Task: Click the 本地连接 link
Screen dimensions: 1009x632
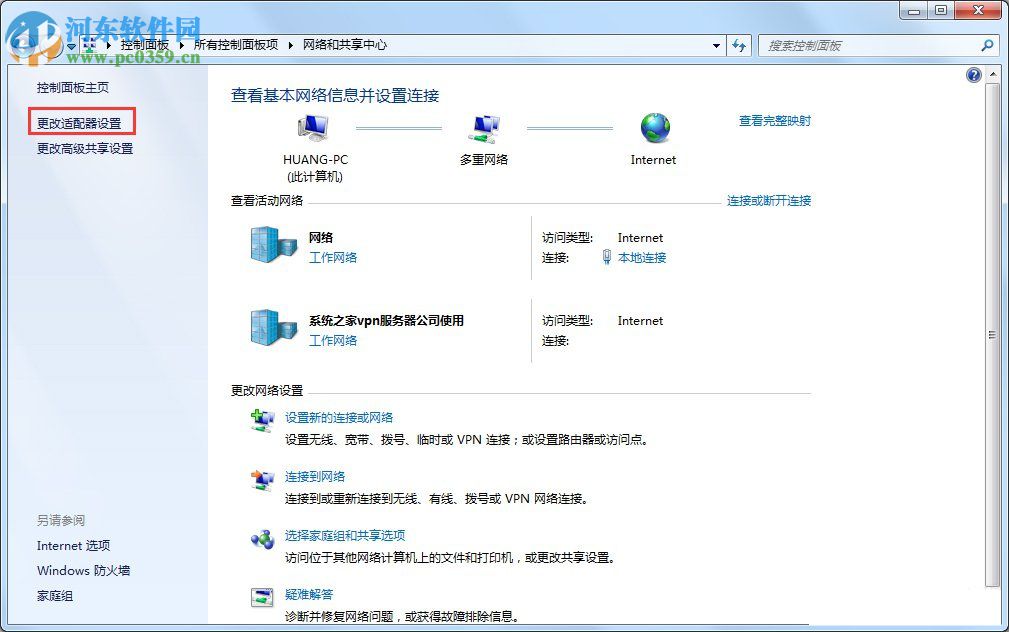Action: (x=641, y=257)
